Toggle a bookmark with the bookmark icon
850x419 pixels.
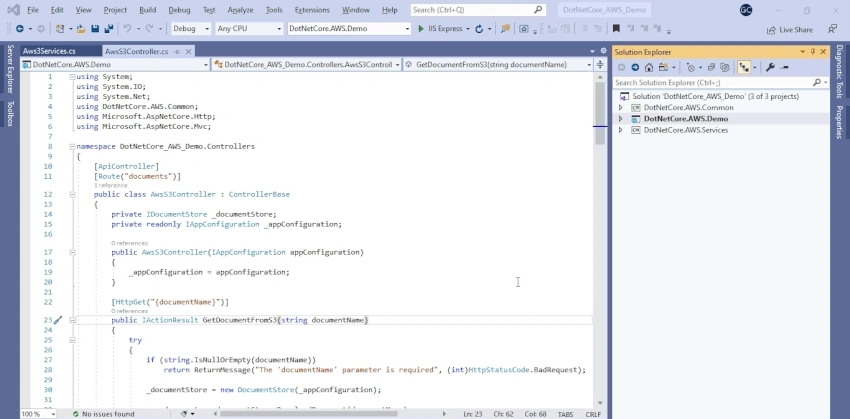616,29
